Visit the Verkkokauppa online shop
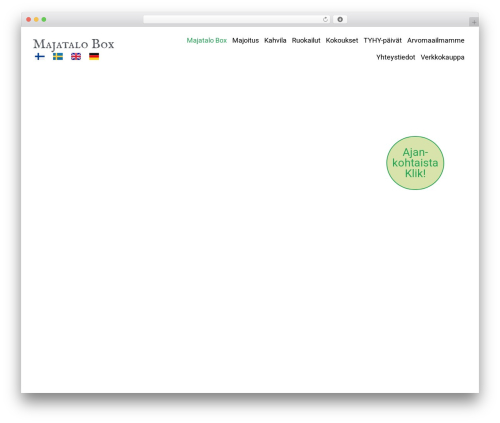The height and width of the screenshot is (423, 500). pos(443,57)
